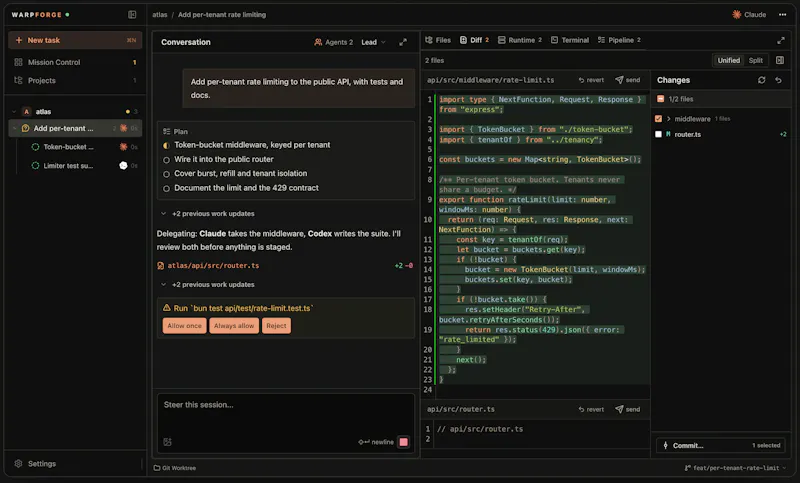Click Document the limit plan item

[246, 188]
